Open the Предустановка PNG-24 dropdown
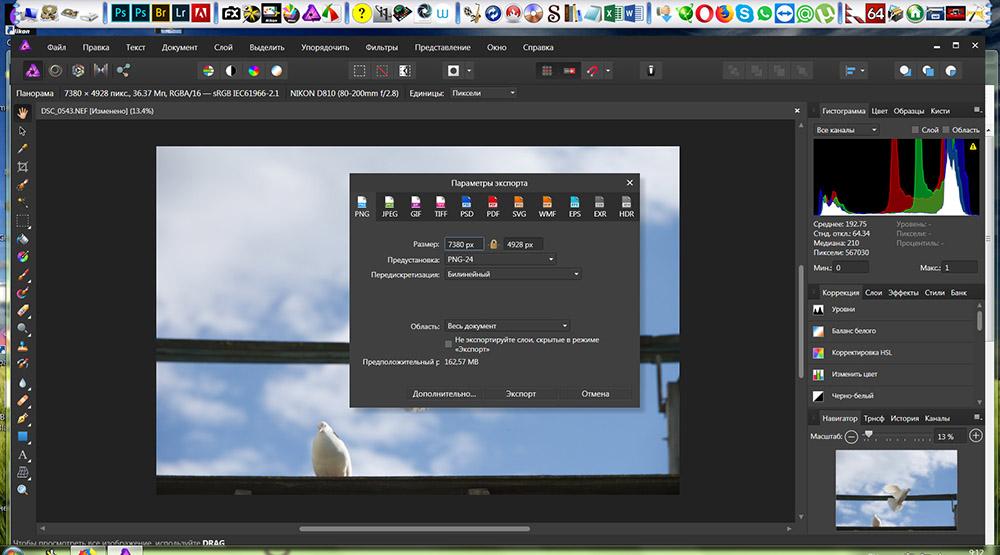This screenshot has width=1000, height=555. [500, 260]
